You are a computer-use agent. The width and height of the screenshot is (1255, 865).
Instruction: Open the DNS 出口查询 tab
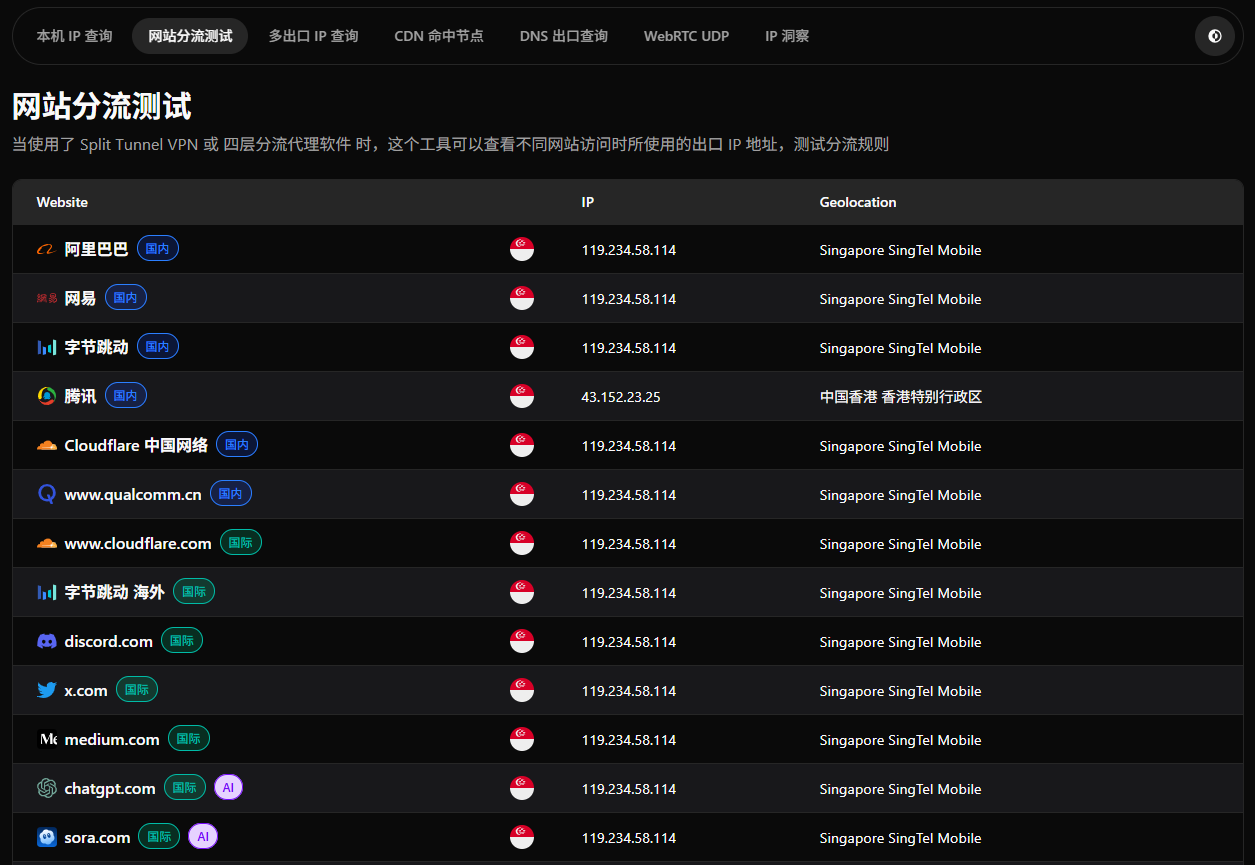[x=563, y=36]
